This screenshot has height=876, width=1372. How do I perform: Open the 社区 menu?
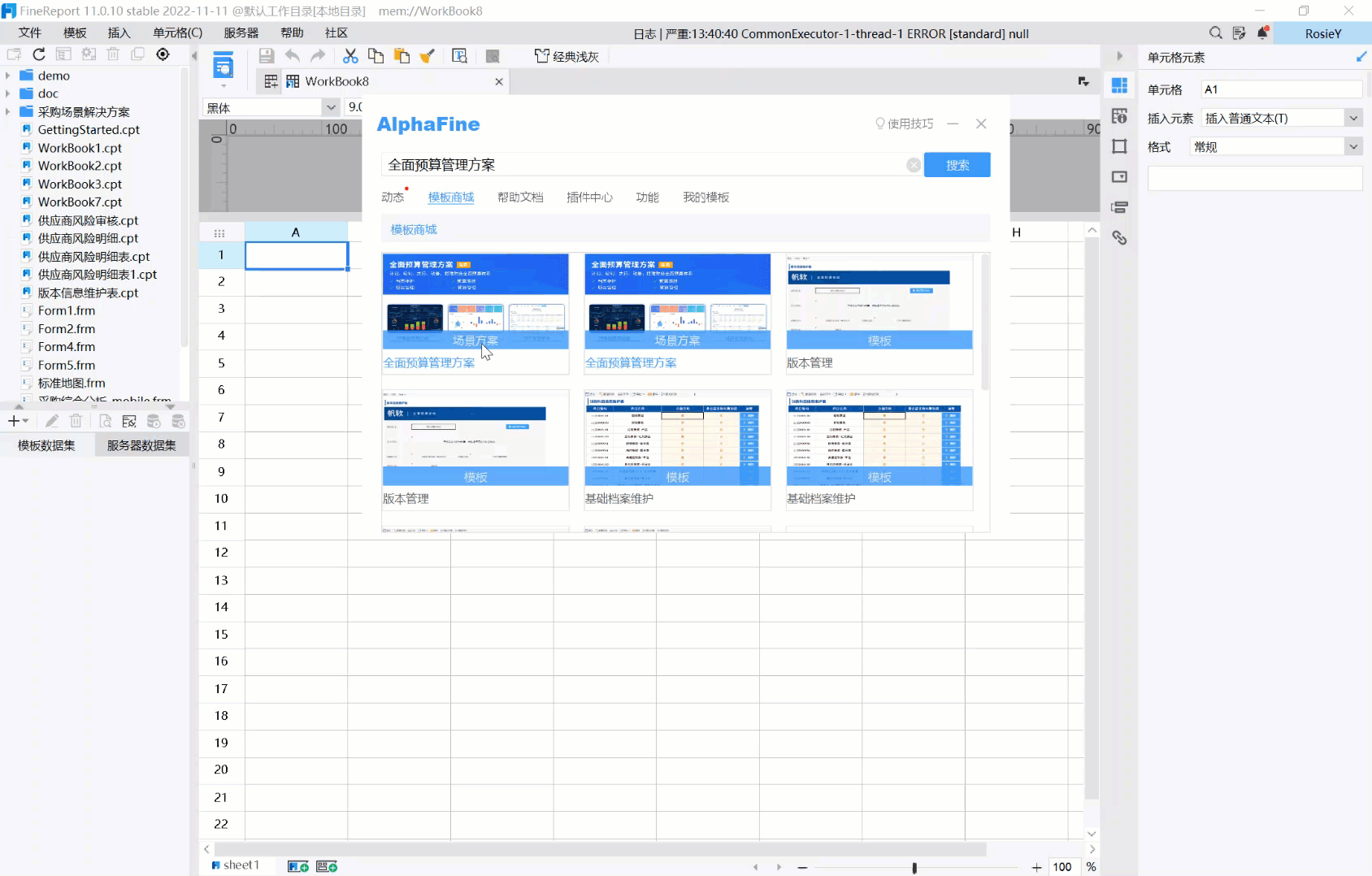(336, 33)
